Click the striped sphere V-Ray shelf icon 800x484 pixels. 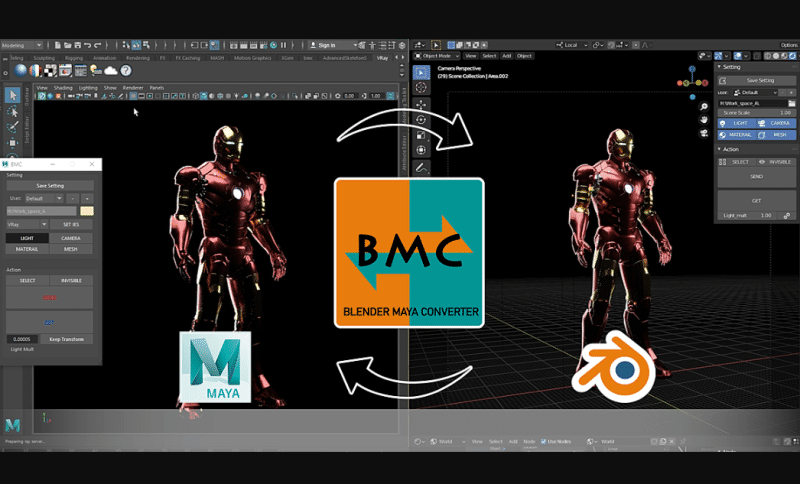point(35,70)
